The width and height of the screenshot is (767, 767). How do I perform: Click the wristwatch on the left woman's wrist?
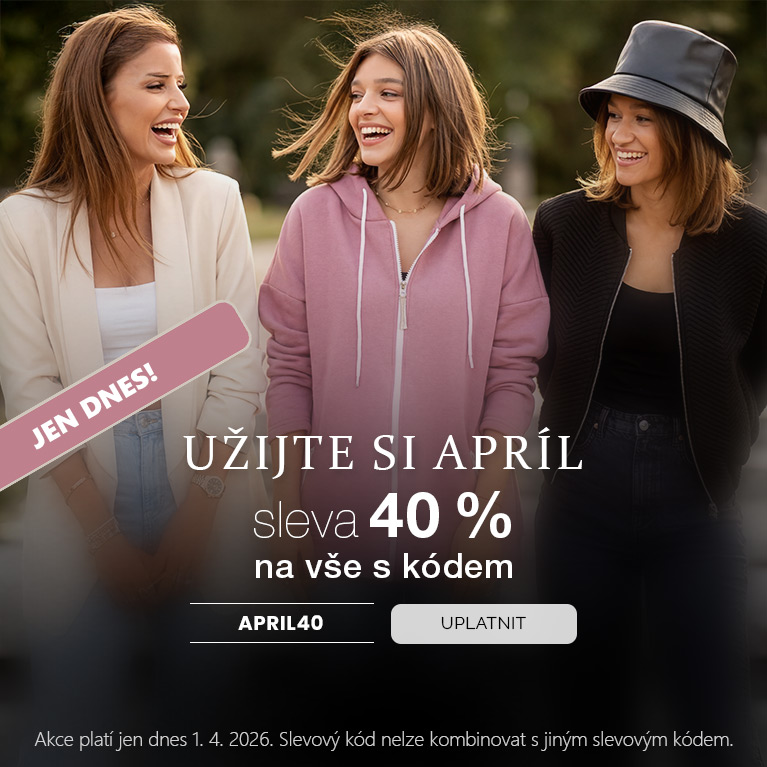click(209, 484)
